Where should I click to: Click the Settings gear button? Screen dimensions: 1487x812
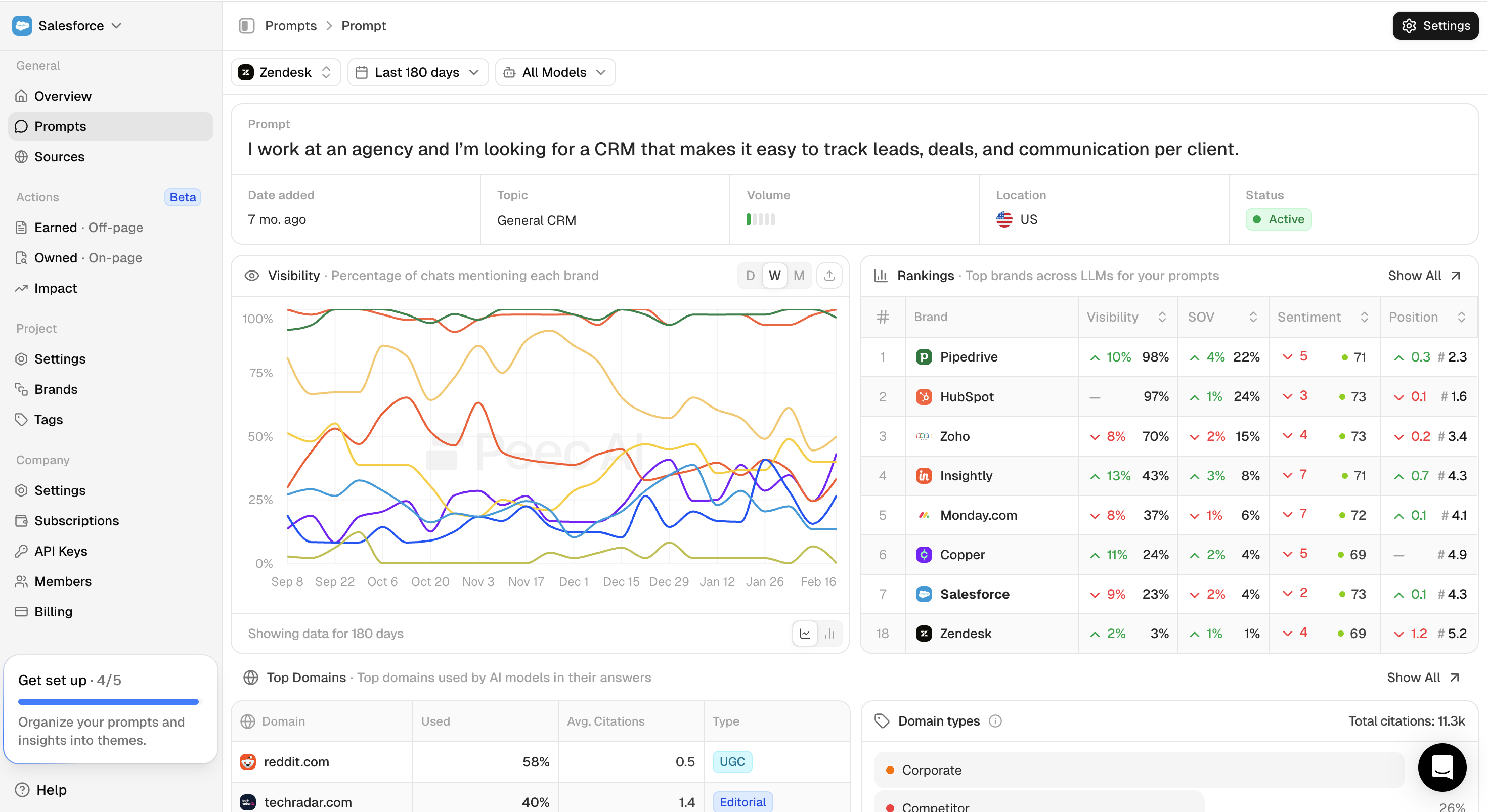[x=1435, y=25]
